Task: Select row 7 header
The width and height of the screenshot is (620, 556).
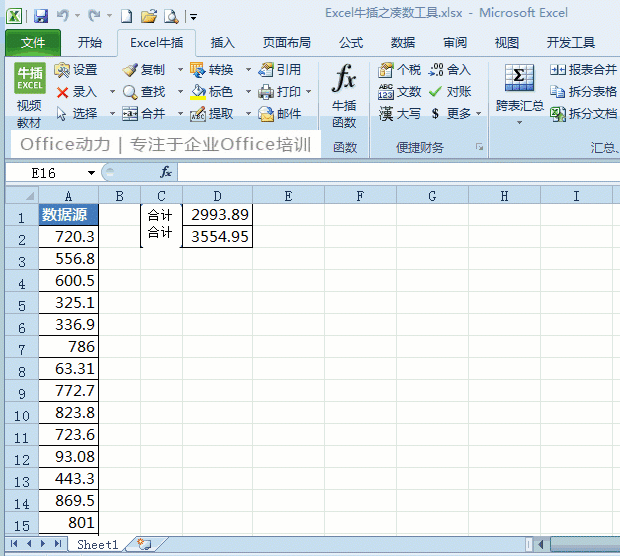Action: pyautogui.click(x=22, y=348)
